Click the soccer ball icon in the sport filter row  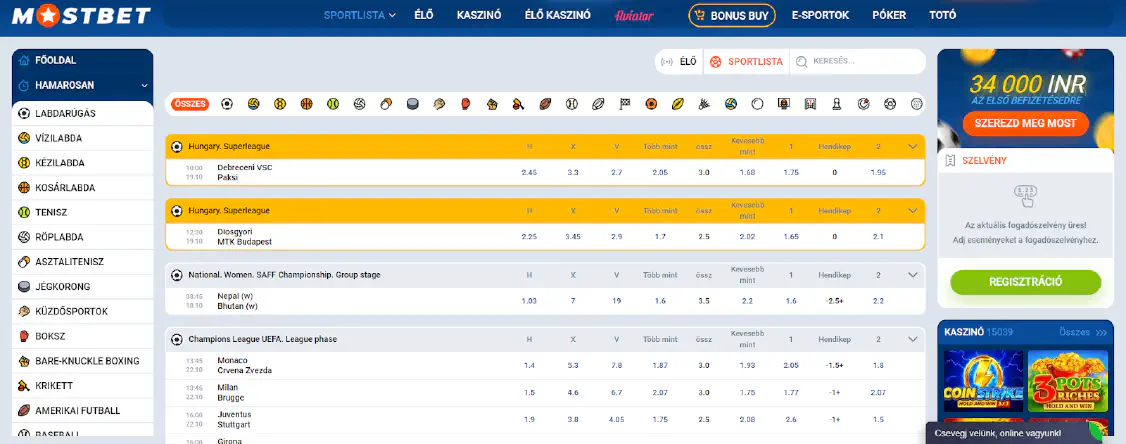[x=227, y=103]
